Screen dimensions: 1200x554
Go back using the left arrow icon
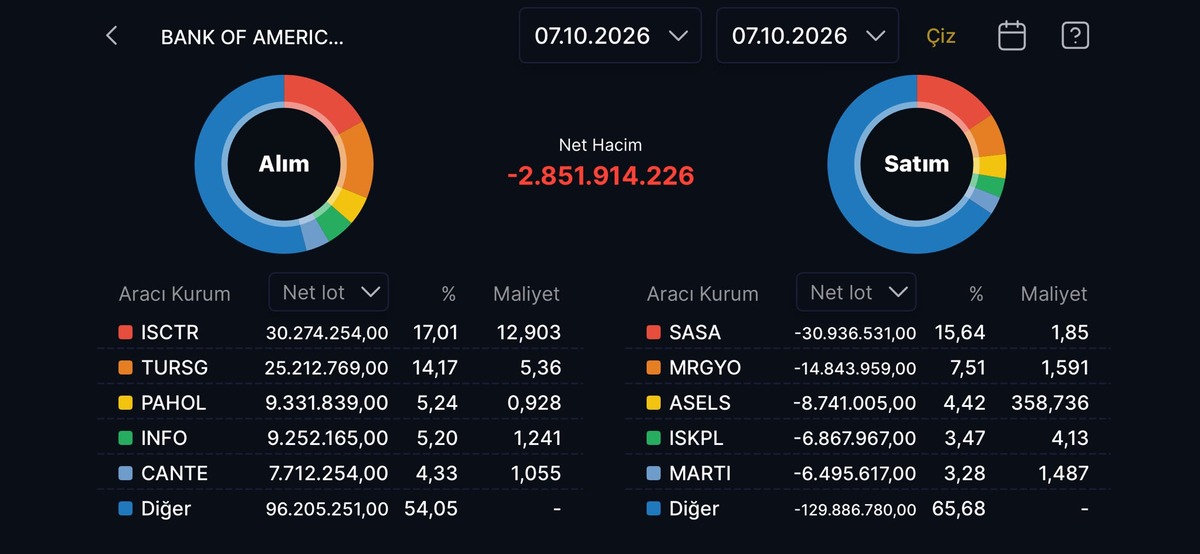click(x=112, y=36)
